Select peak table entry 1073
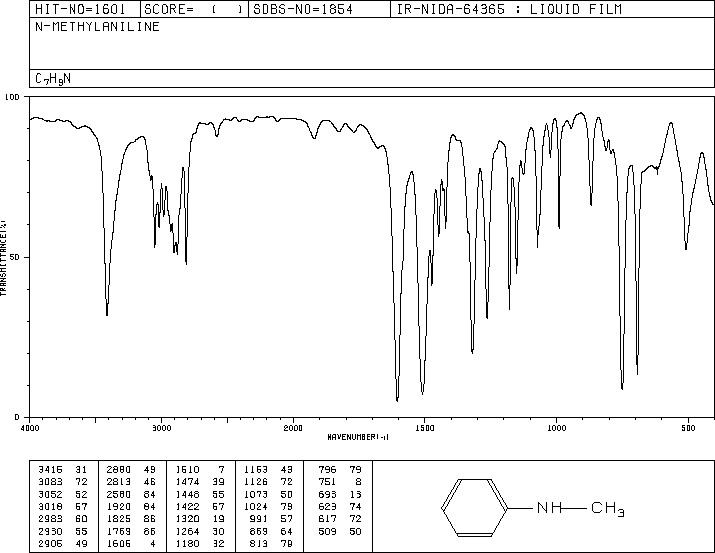The width and height of the screenshot is (715, 553). [x=256, y=494]
